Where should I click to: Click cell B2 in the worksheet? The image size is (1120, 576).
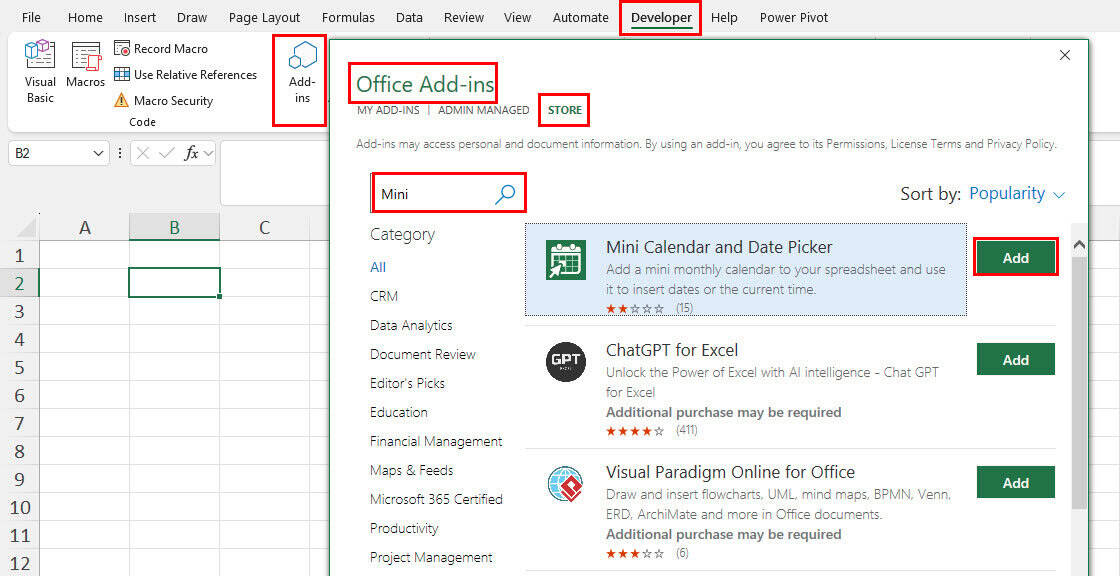click(174, 282)
